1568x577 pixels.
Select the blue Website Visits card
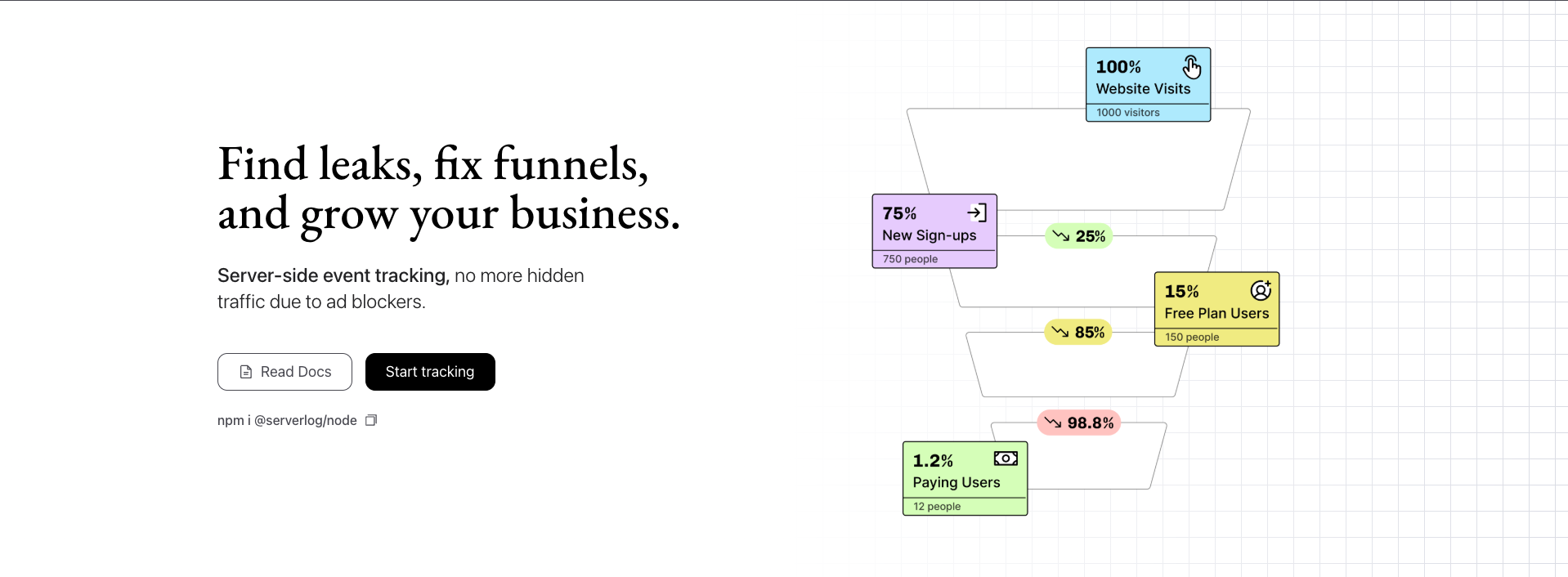1148,84
